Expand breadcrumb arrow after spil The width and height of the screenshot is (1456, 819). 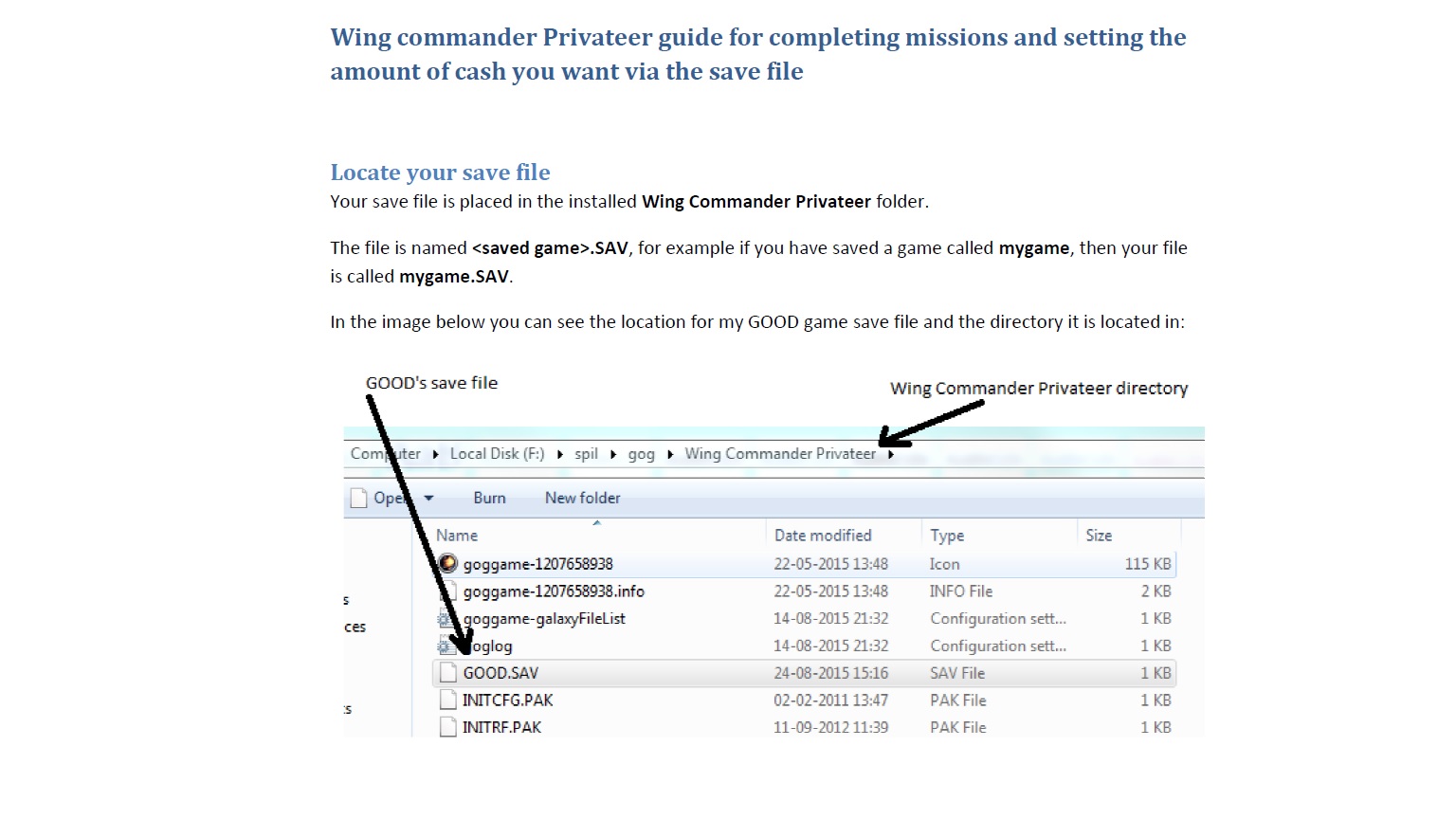tap(613, 454)
